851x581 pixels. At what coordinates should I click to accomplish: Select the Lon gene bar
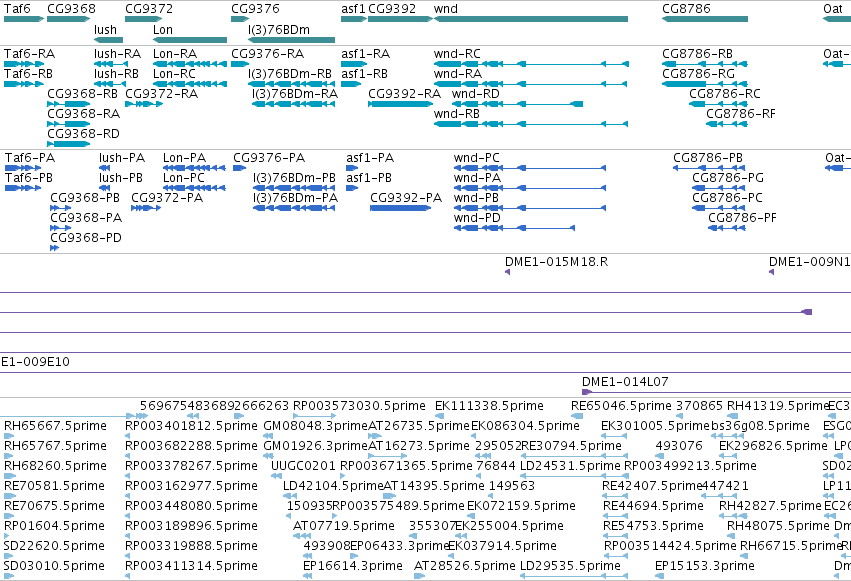point(190,40)
